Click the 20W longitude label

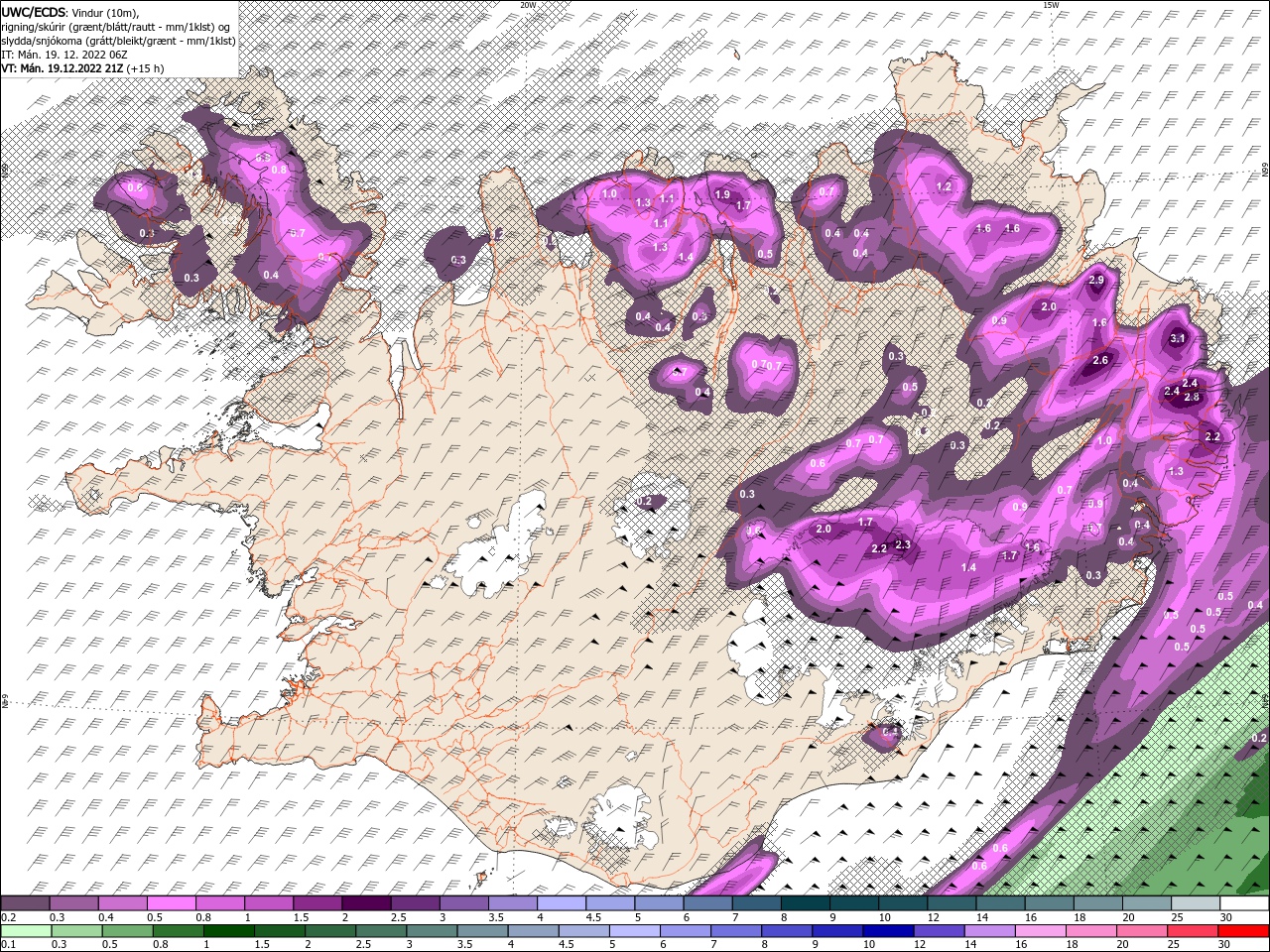click(528, 4)
